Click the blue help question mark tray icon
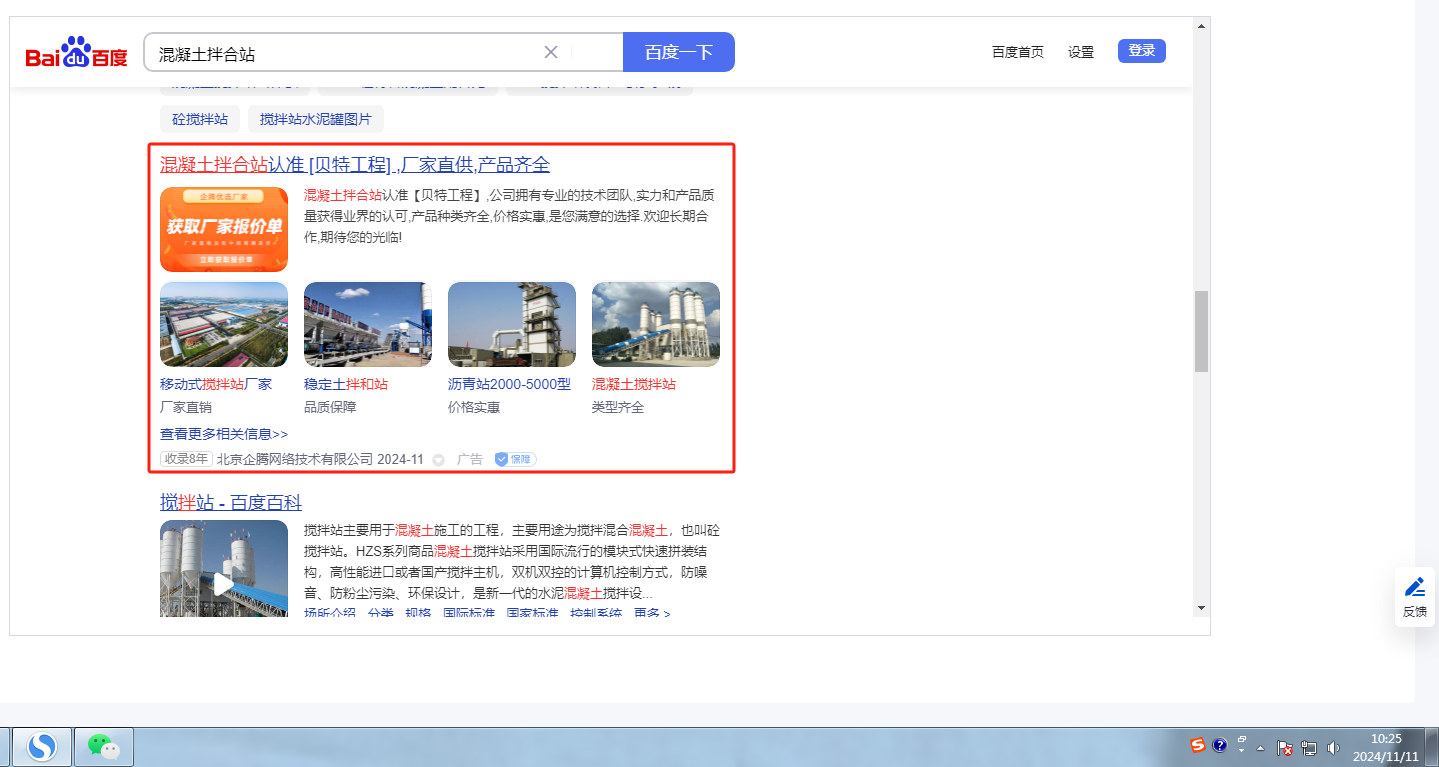1439x767 pixels. click(1220, 745)
